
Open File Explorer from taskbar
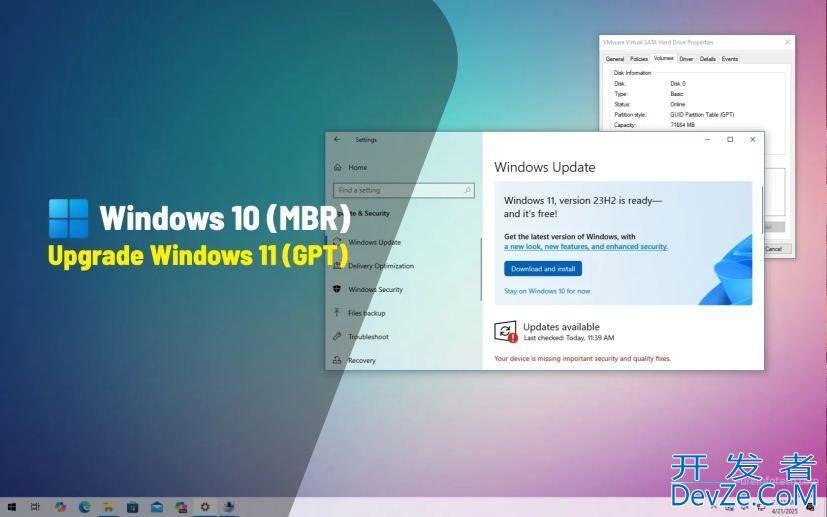tap(109, 508)
